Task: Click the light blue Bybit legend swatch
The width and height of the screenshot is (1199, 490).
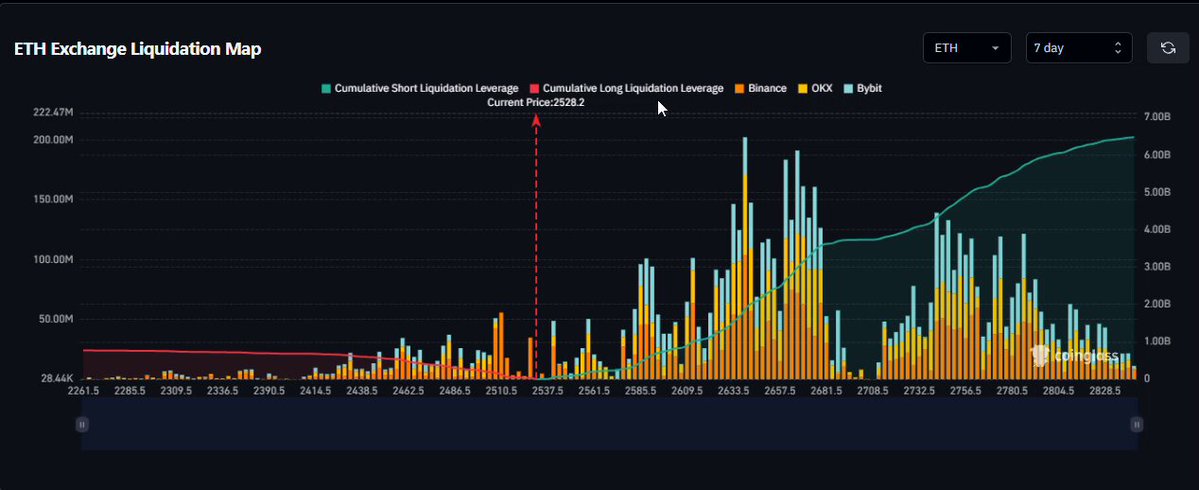Action: tap(848, 89)
